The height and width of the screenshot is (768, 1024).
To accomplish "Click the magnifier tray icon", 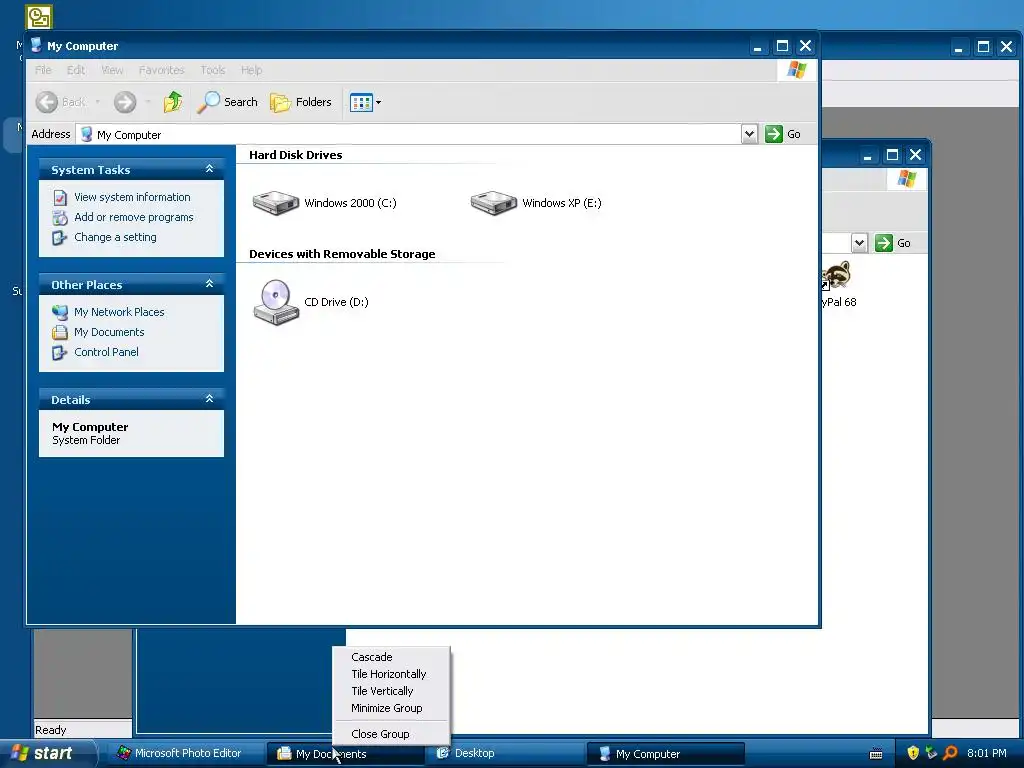I will tap(950, 754).
